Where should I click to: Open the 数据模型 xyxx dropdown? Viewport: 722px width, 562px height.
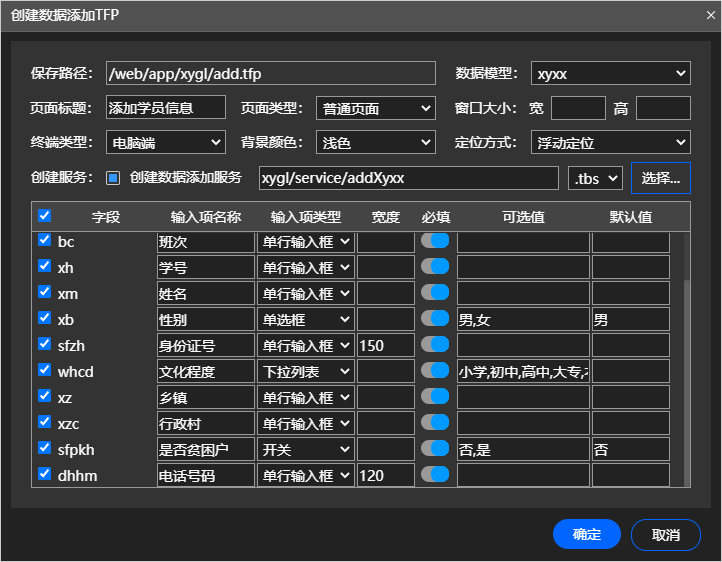[610, 74]
